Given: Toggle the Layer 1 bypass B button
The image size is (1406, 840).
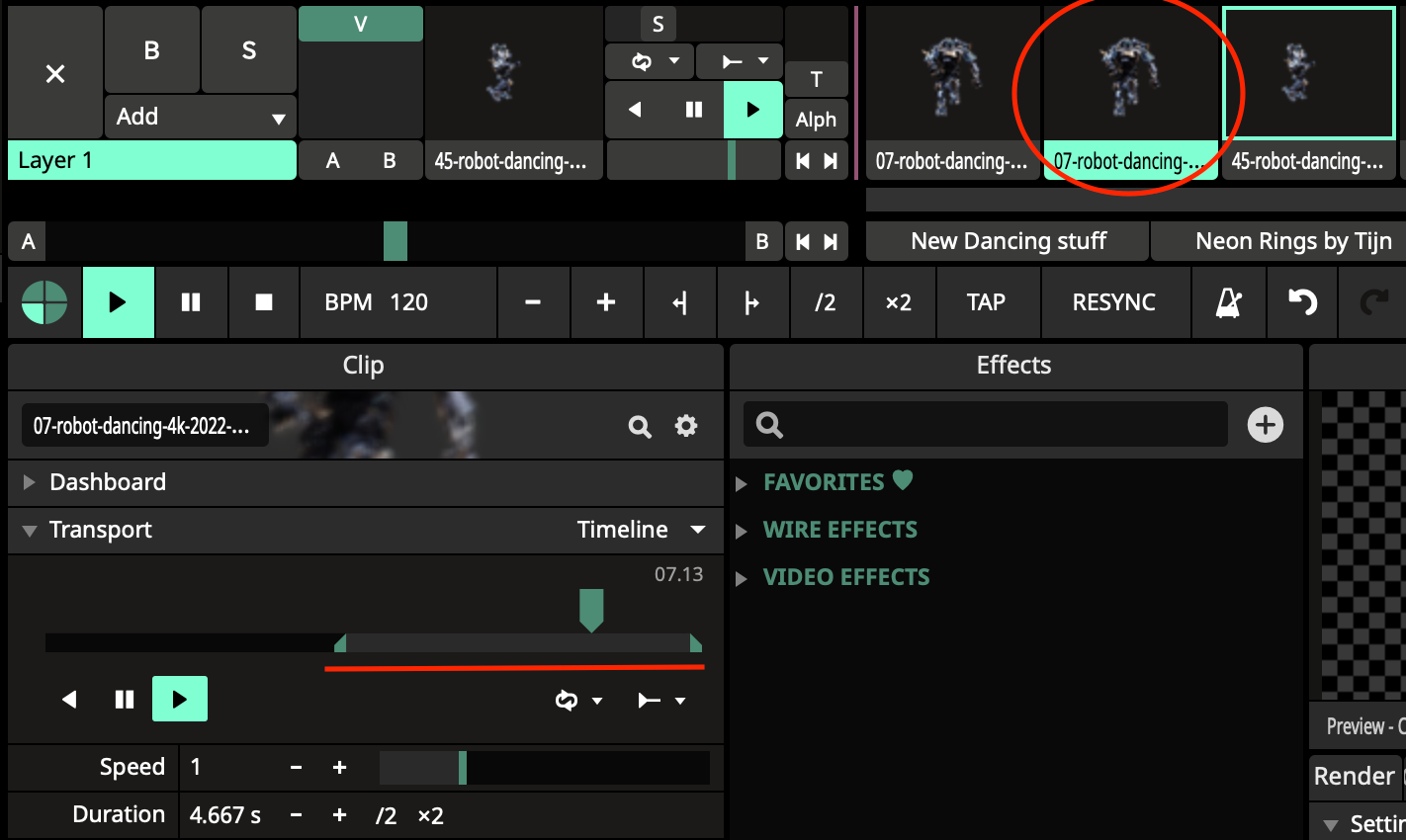Looking at the screenshot, I should 151,50.
